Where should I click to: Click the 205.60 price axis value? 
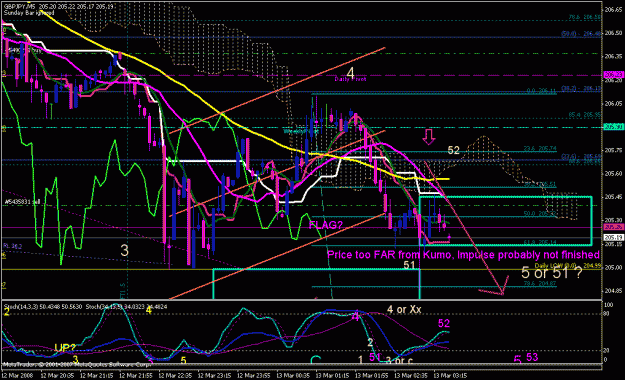(x=614, y=173)
